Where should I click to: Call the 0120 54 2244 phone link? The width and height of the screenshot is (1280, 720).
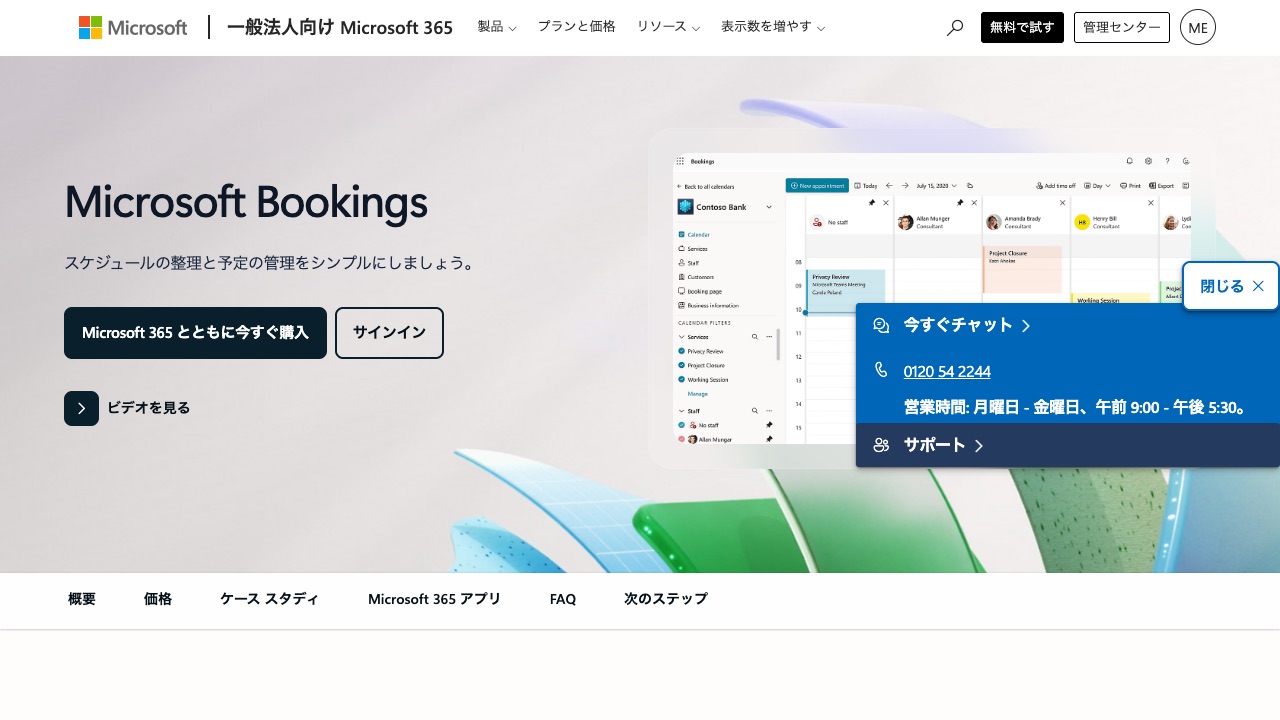tap(947, 371)
